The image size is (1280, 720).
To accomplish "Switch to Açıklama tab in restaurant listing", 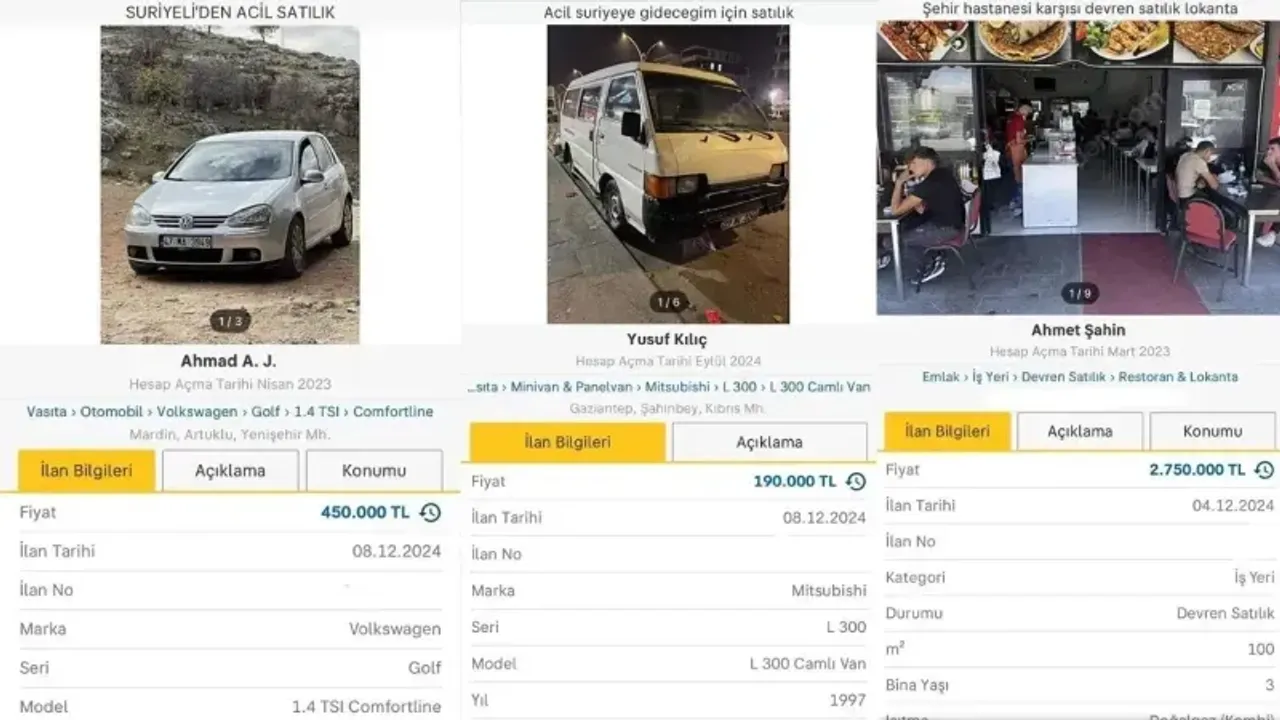I will 1080,431.
